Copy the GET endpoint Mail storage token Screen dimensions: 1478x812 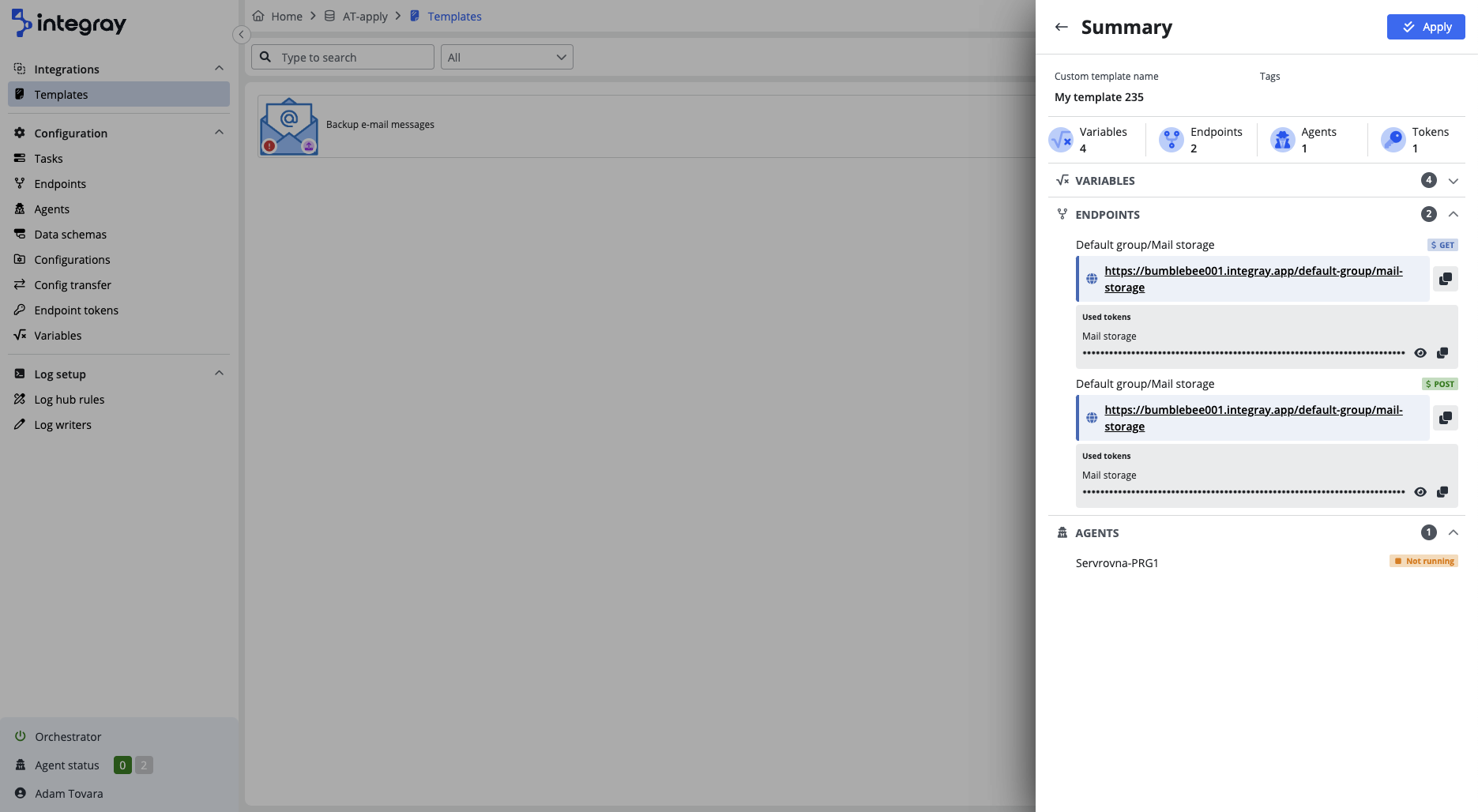coord(1442,353)
